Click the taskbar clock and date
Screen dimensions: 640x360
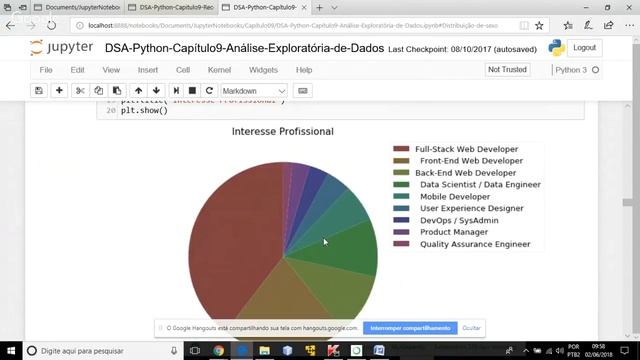[598, 351]
